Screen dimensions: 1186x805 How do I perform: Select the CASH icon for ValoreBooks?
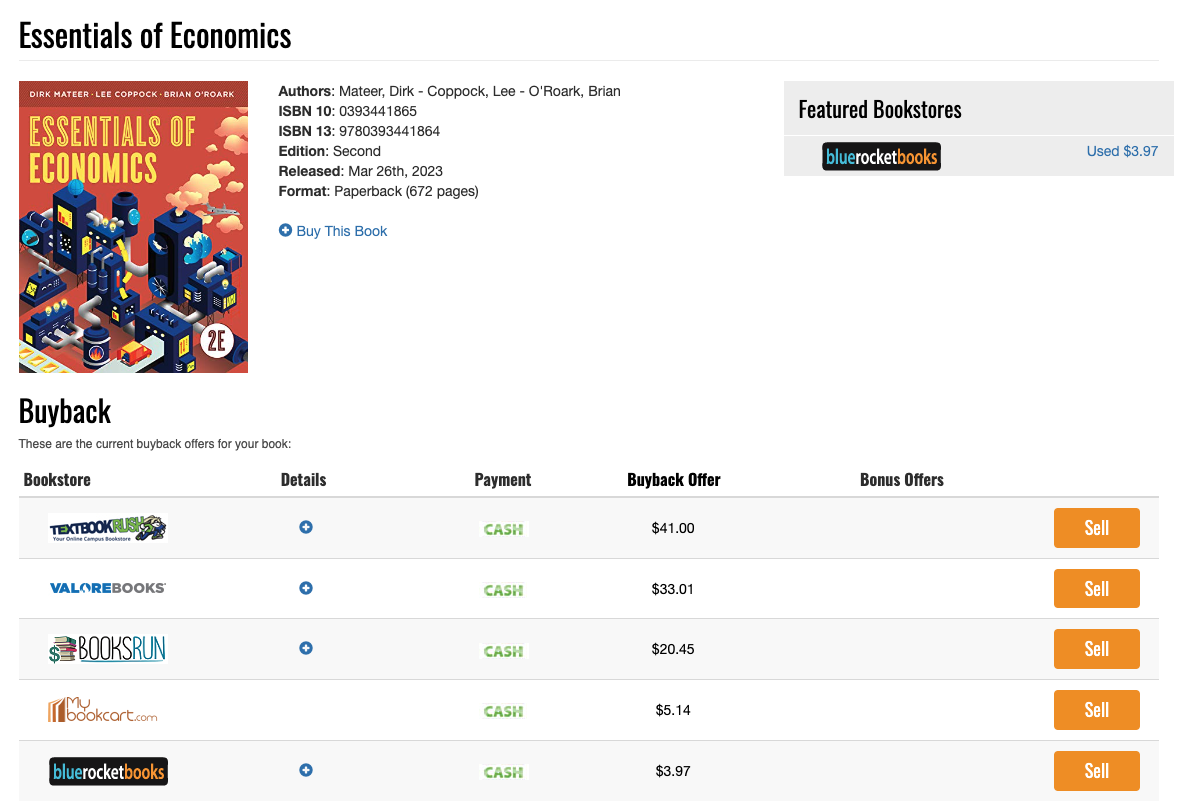pyautogui.click(x=503, y=589)
